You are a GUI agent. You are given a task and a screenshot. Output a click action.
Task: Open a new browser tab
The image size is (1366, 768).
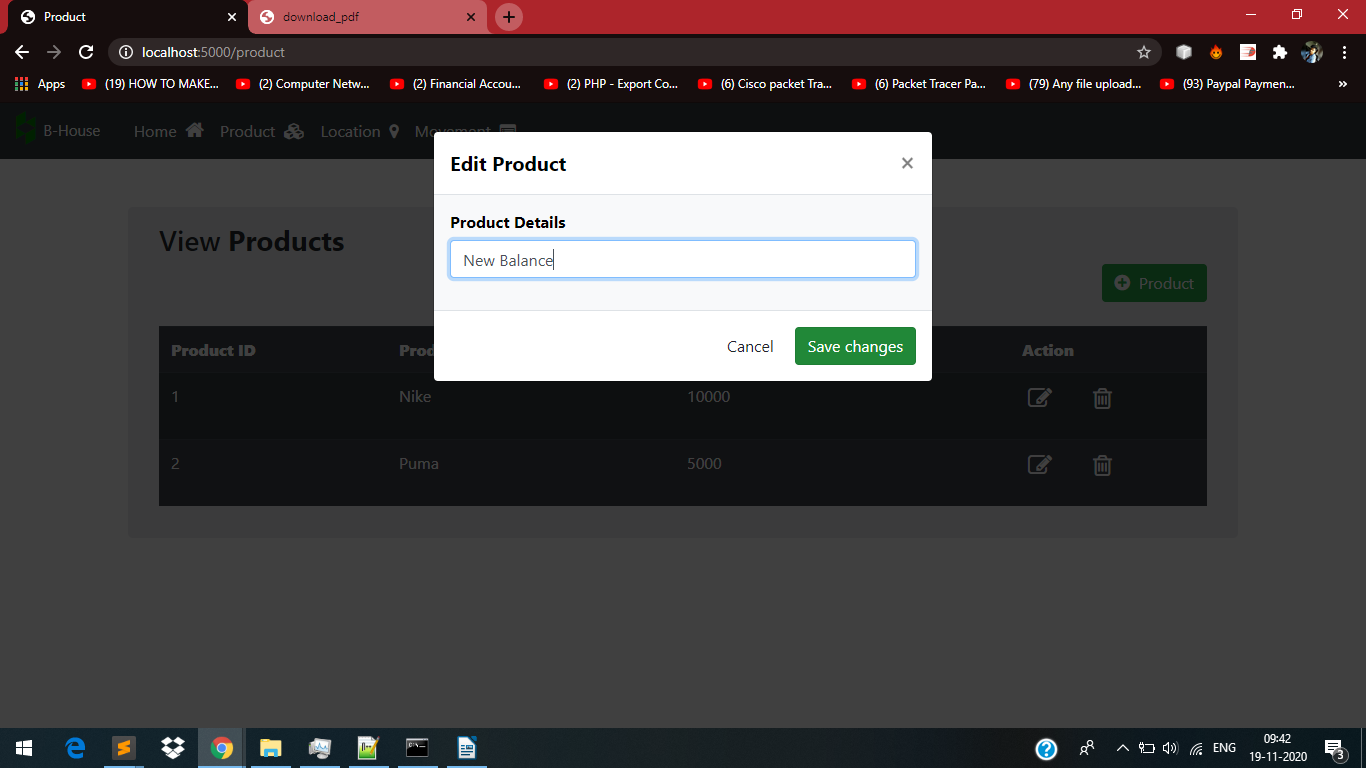pyautogui.click(x=509, y=17)
